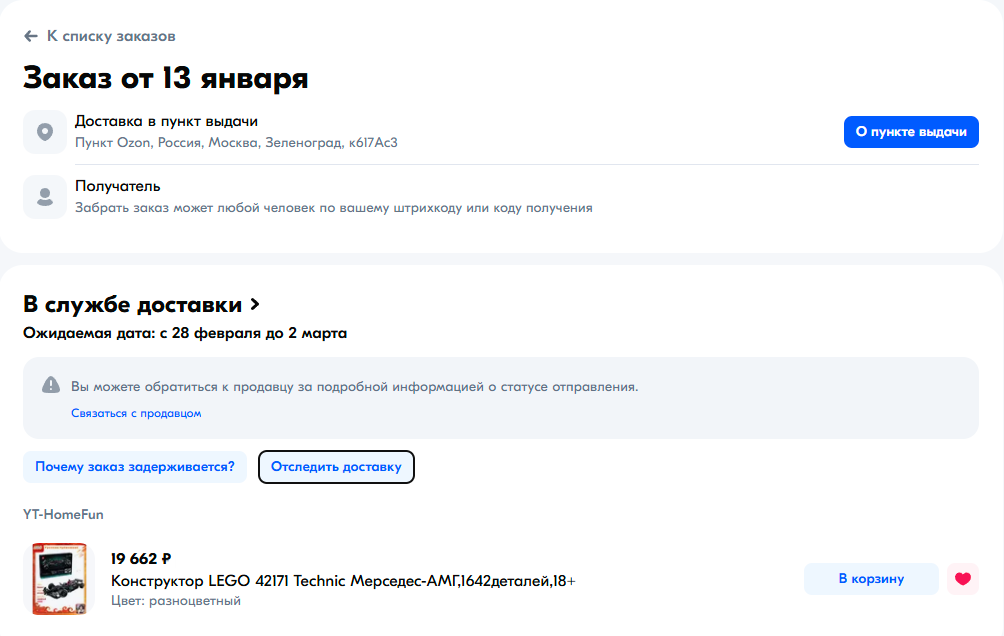
Task: Click the warning triangle icon
Action: click(x=51, y=385)
